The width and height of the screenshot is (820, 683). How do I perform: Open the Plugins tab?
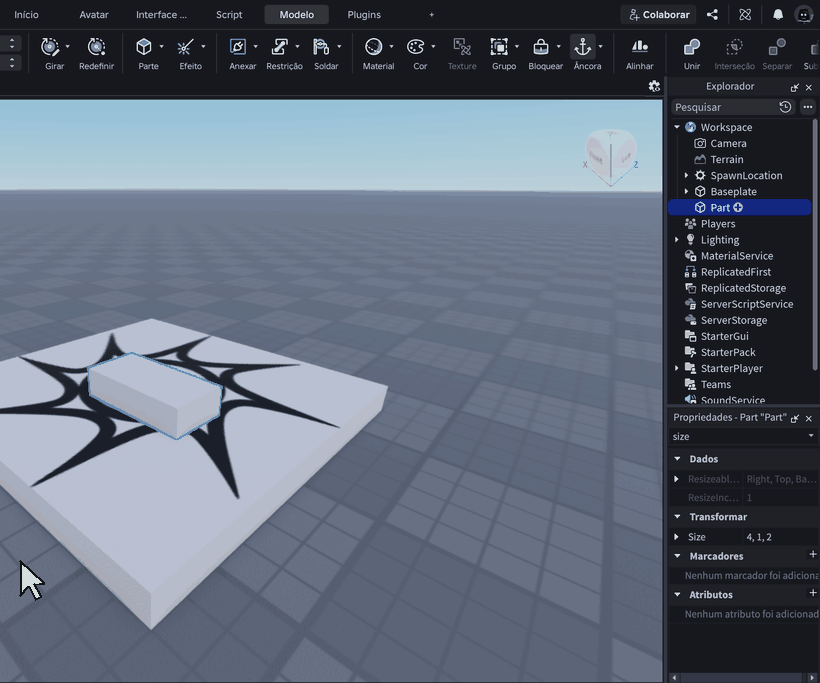(x=364, y=15)
